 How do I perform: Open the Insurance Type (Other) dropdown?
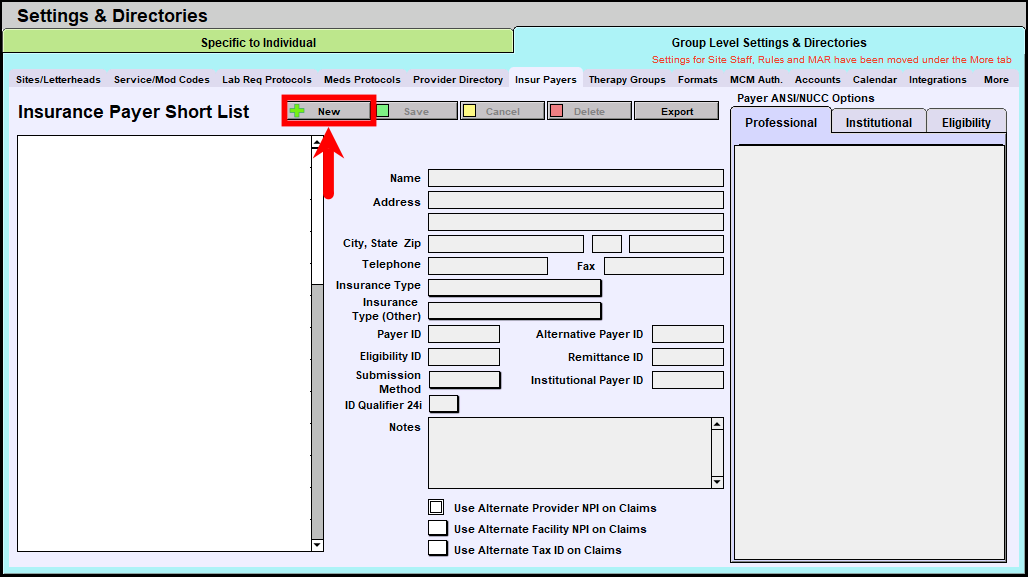514,310
